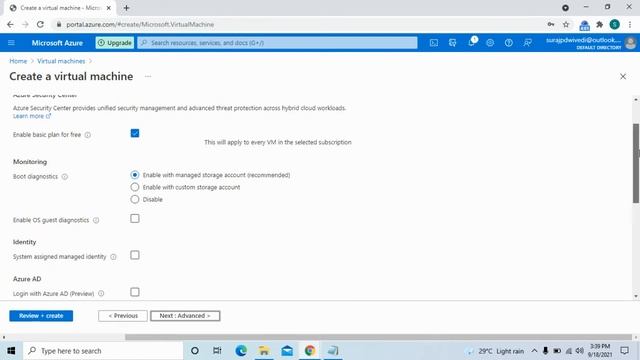Open the Learn more link

tap(31, 116)
